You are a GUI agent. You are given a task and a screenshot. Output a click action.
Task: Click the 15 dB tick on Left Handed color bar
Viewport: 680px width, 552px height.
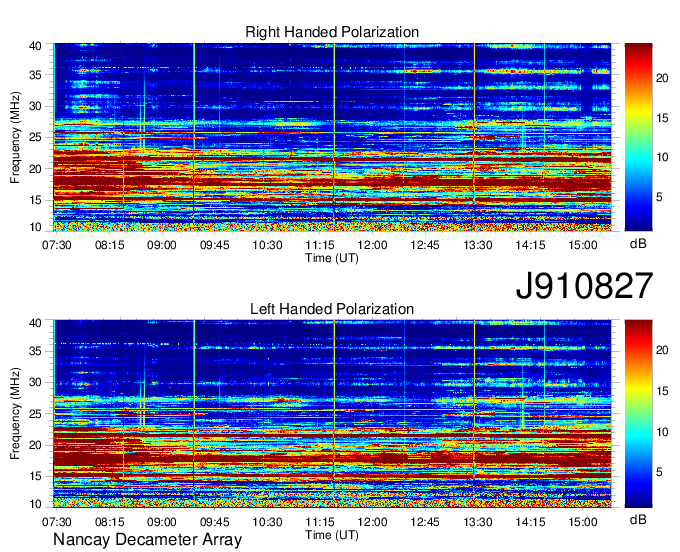[662, 391]
